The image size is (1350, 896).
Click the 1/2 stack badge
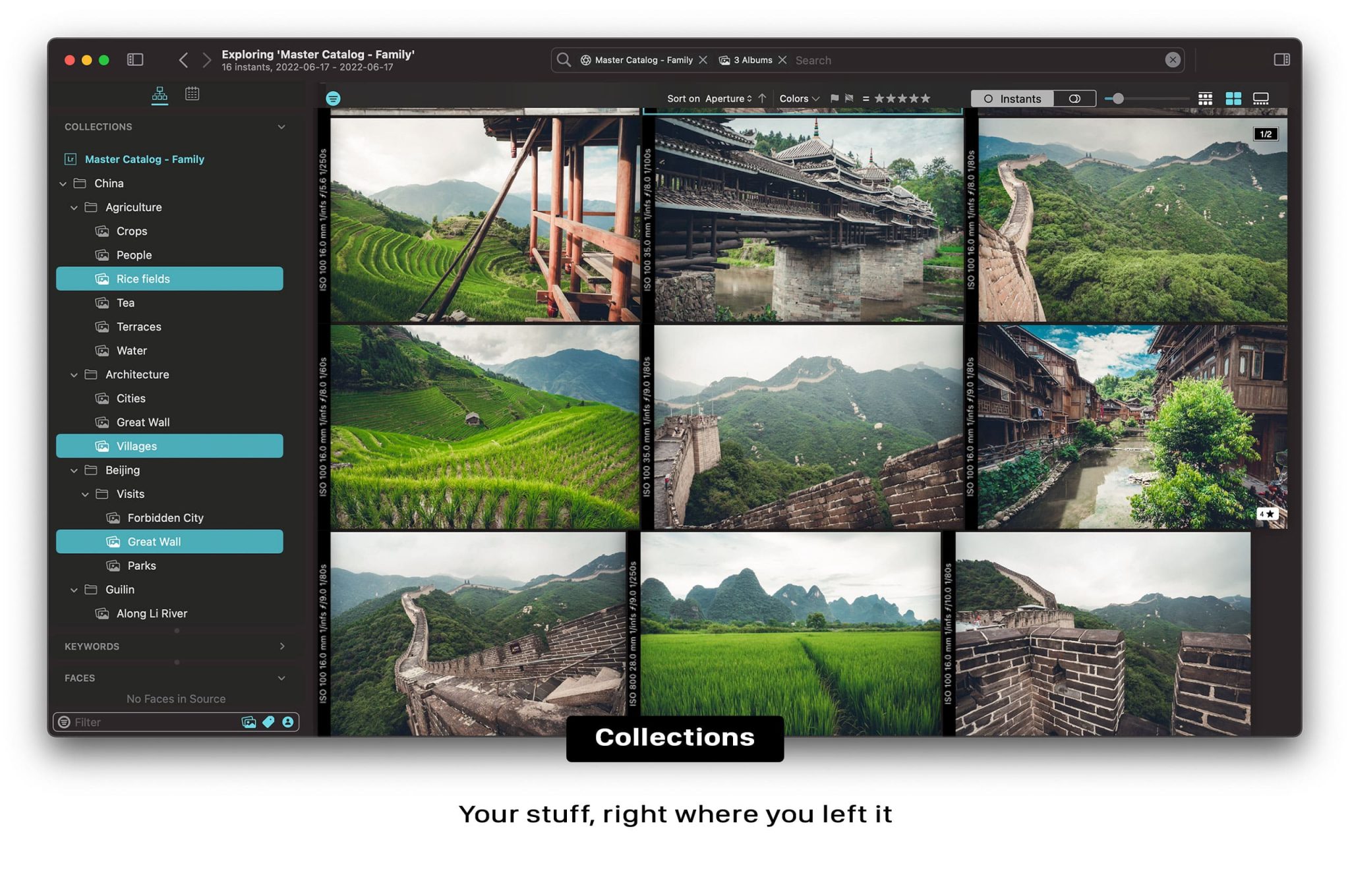coord(1265,134)
